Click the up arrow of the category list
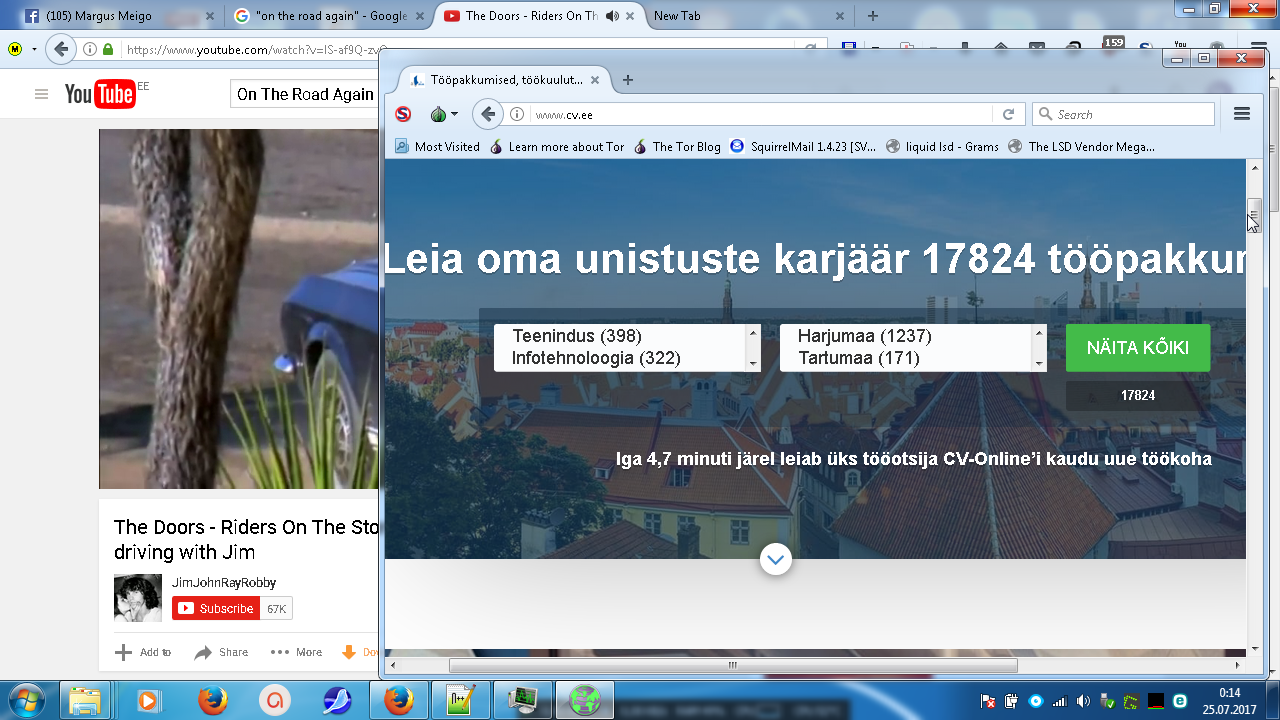This screenshot has height=720, width=1280. tap(753, 333)
